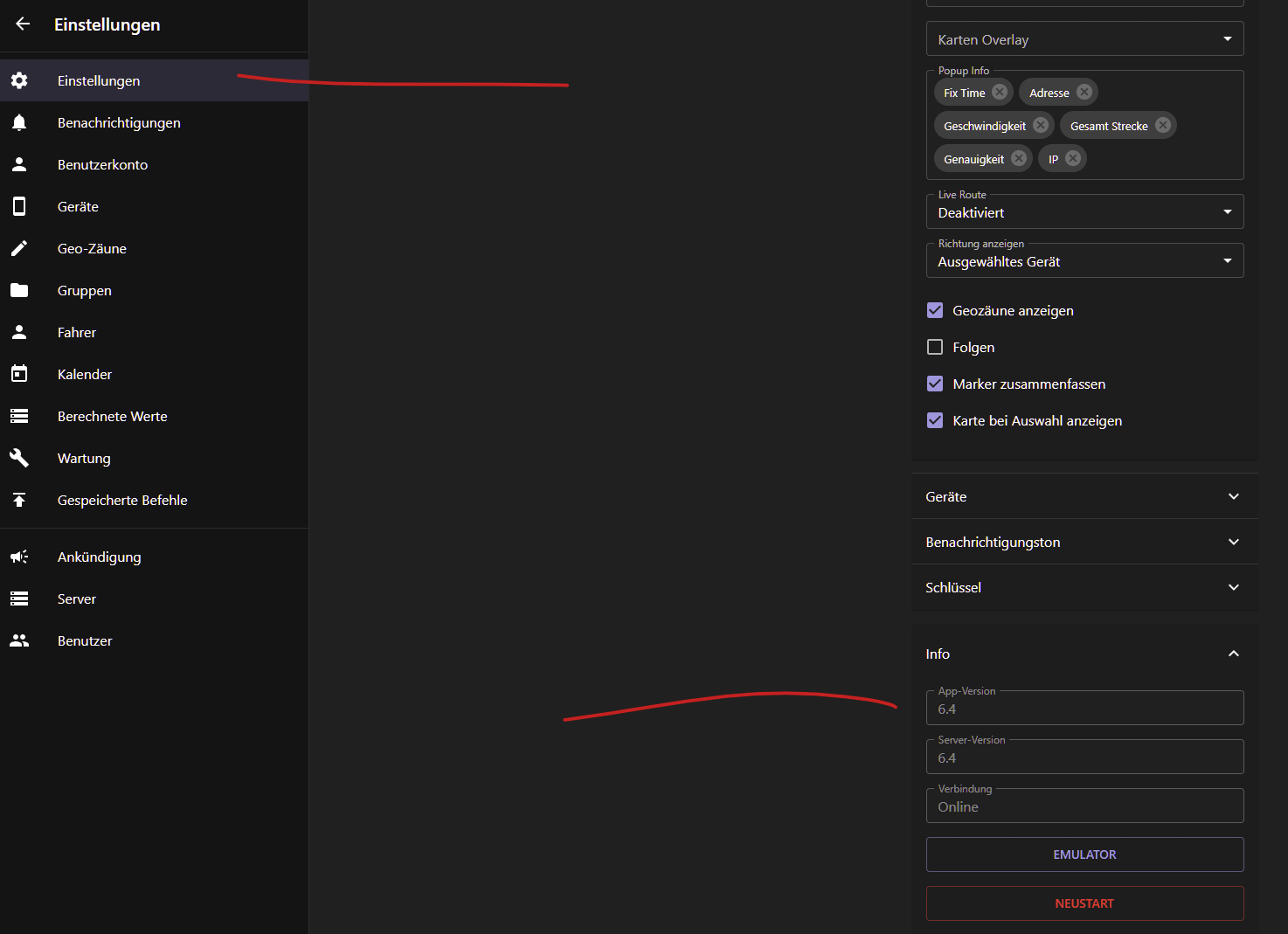This screenshot has height=934, width=1288.
Task: Open the Kalender menu item
Action: pyautogui.click(x=154, y=374)
